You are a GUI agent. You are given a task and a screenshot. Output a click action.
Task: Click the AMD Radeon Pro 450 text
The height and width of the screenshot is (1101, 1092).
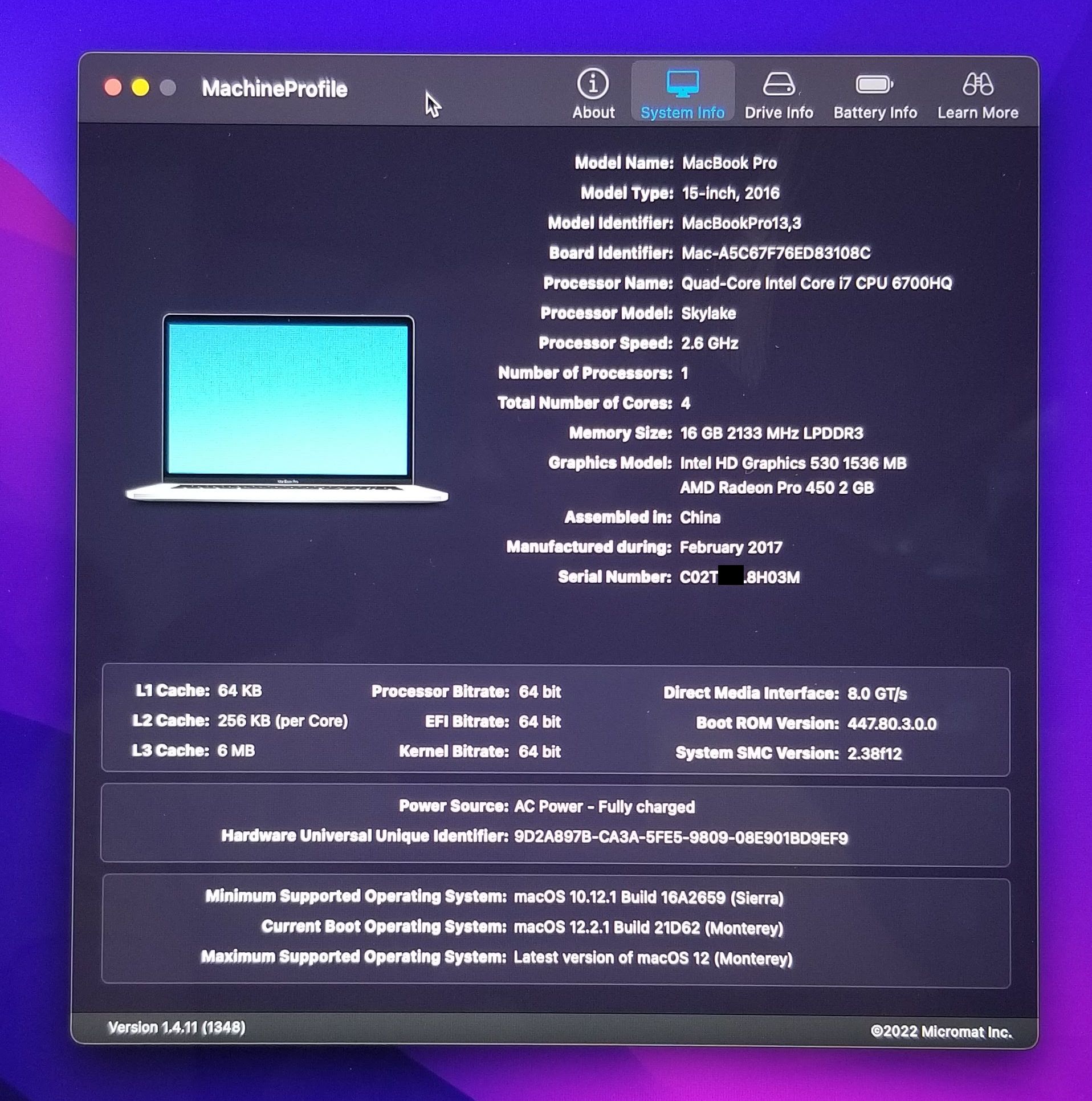tap(776, 488)
